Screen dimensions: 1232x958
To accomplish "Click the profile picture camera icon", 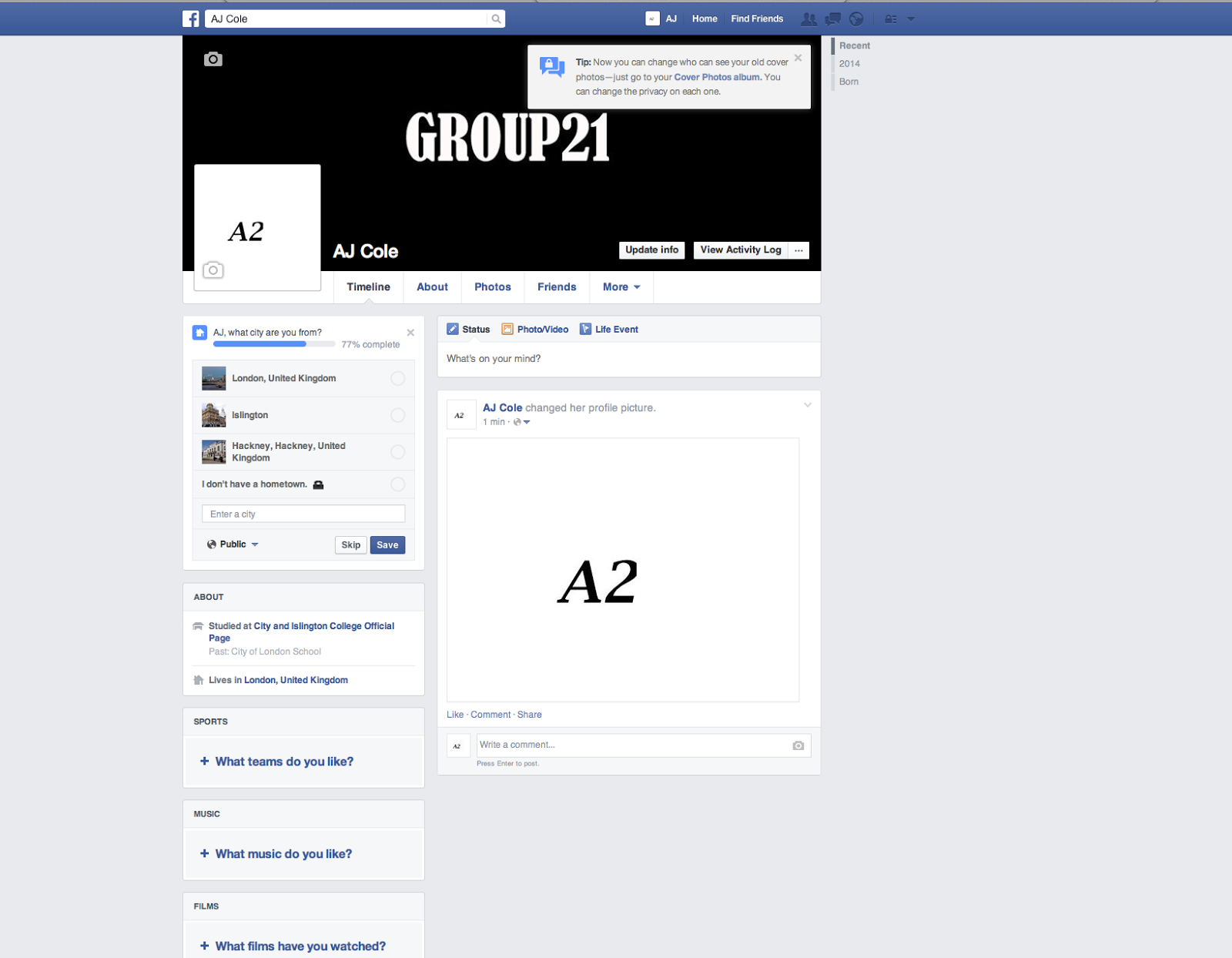I will click(213, 270).
